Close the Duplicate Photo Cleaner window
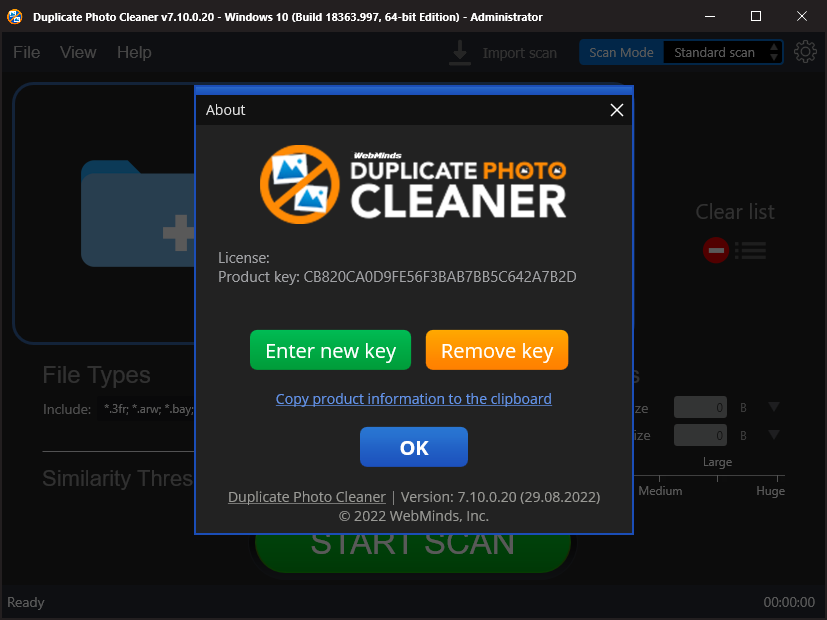 coord(802,16)
